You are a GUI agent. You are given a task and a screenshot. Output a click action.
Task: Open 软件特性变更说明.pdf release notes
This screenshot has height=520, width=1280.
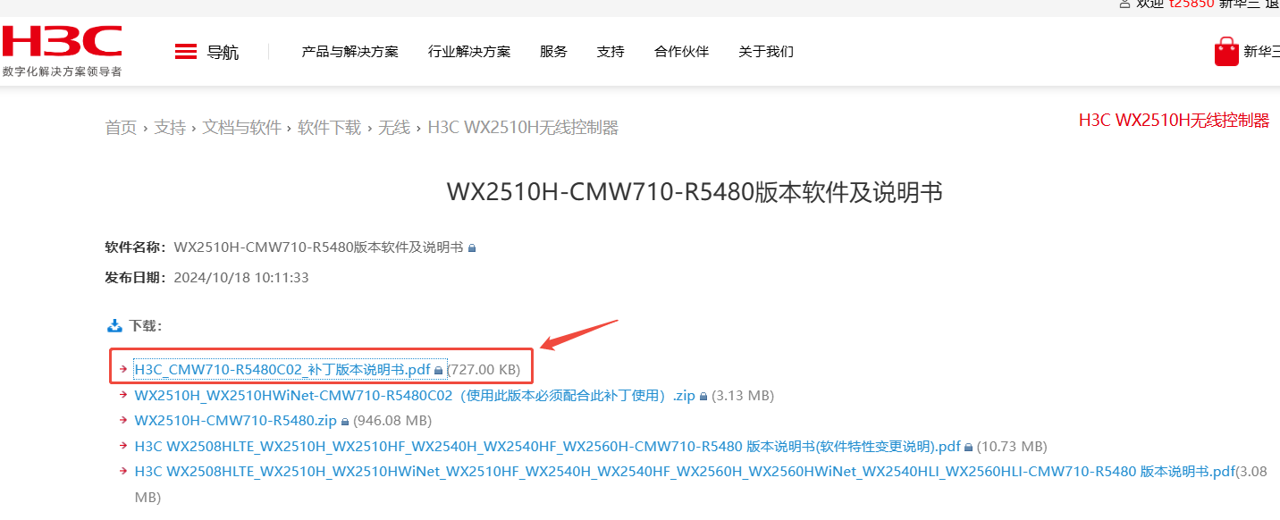point(547,446)
